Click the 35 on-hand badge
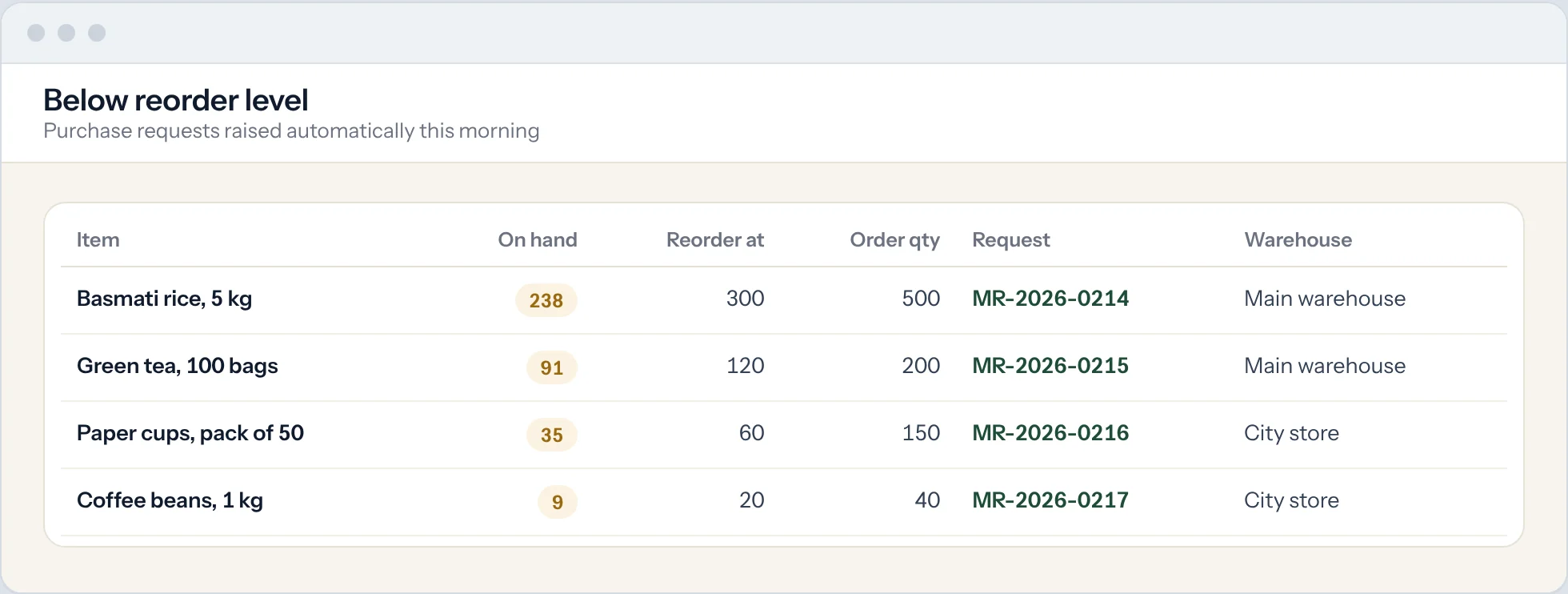The image size is (1568, 594). point(552,435)
